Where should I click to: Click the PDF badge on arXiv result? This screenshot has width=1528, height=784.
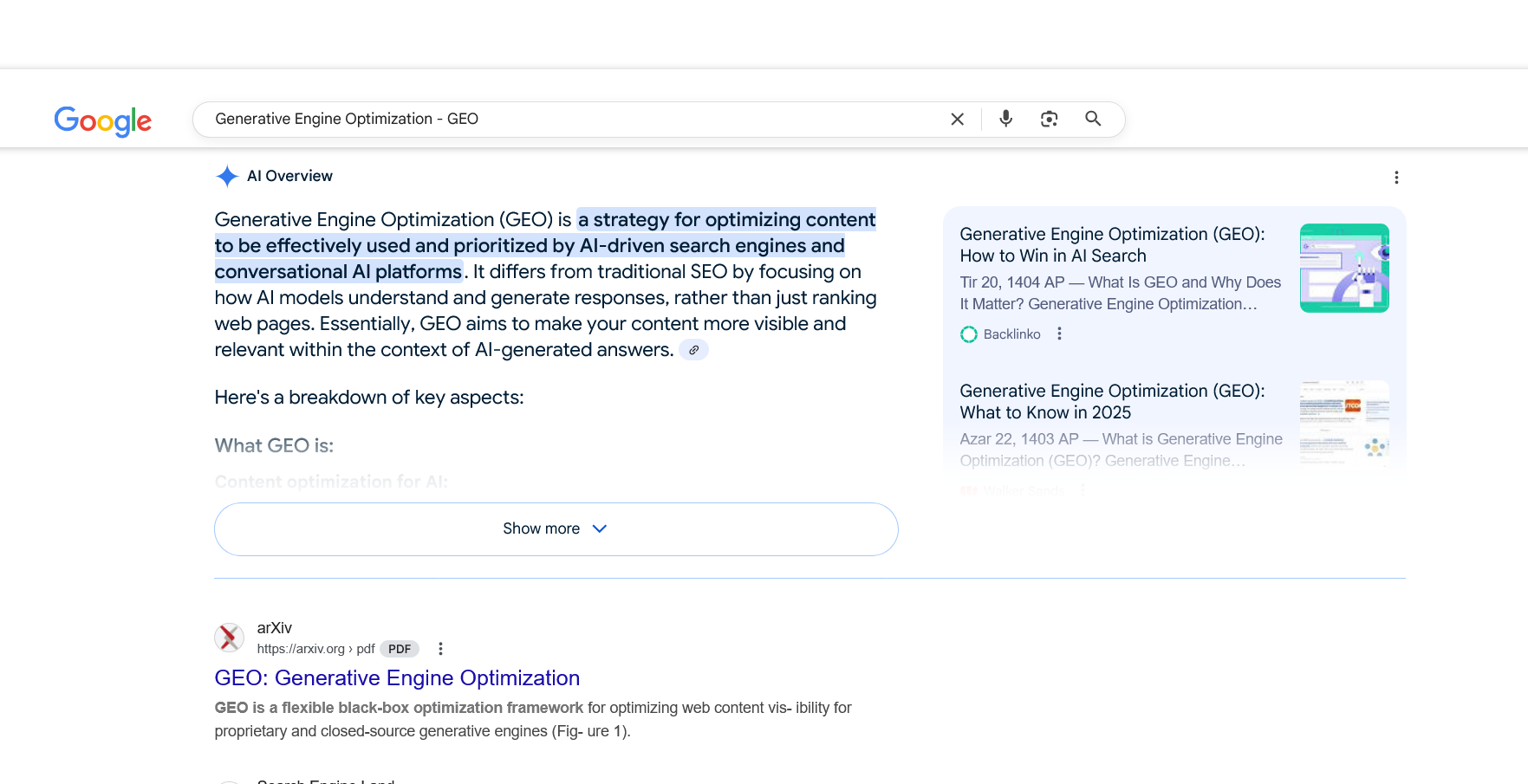(x=400, y=649)
